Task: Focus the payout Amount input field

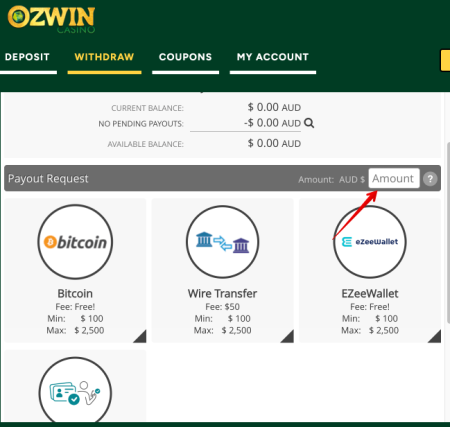Action: point(394,178)
